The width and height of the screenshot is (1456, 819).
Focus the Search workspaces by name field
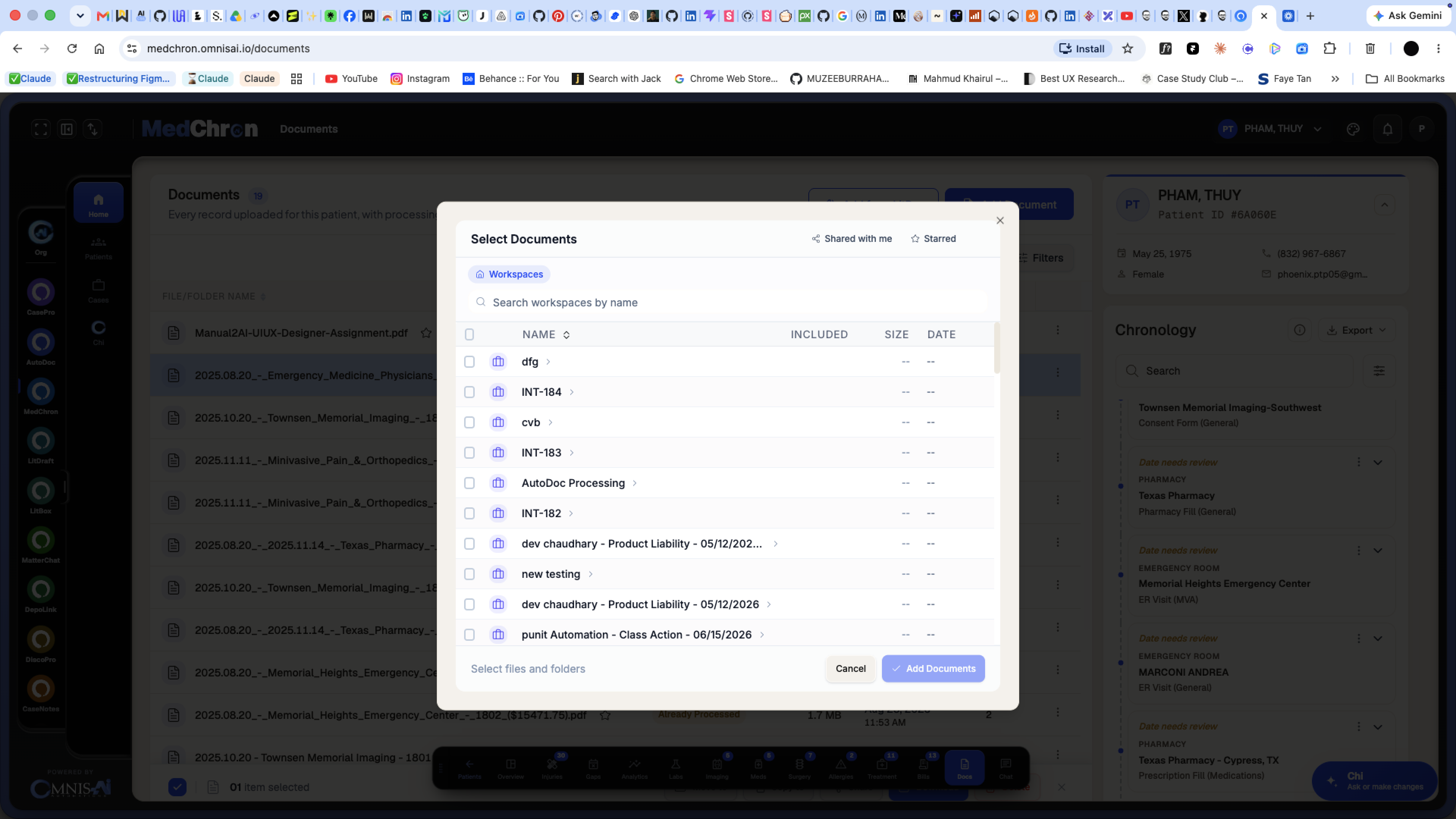click(x=728, y=303)
